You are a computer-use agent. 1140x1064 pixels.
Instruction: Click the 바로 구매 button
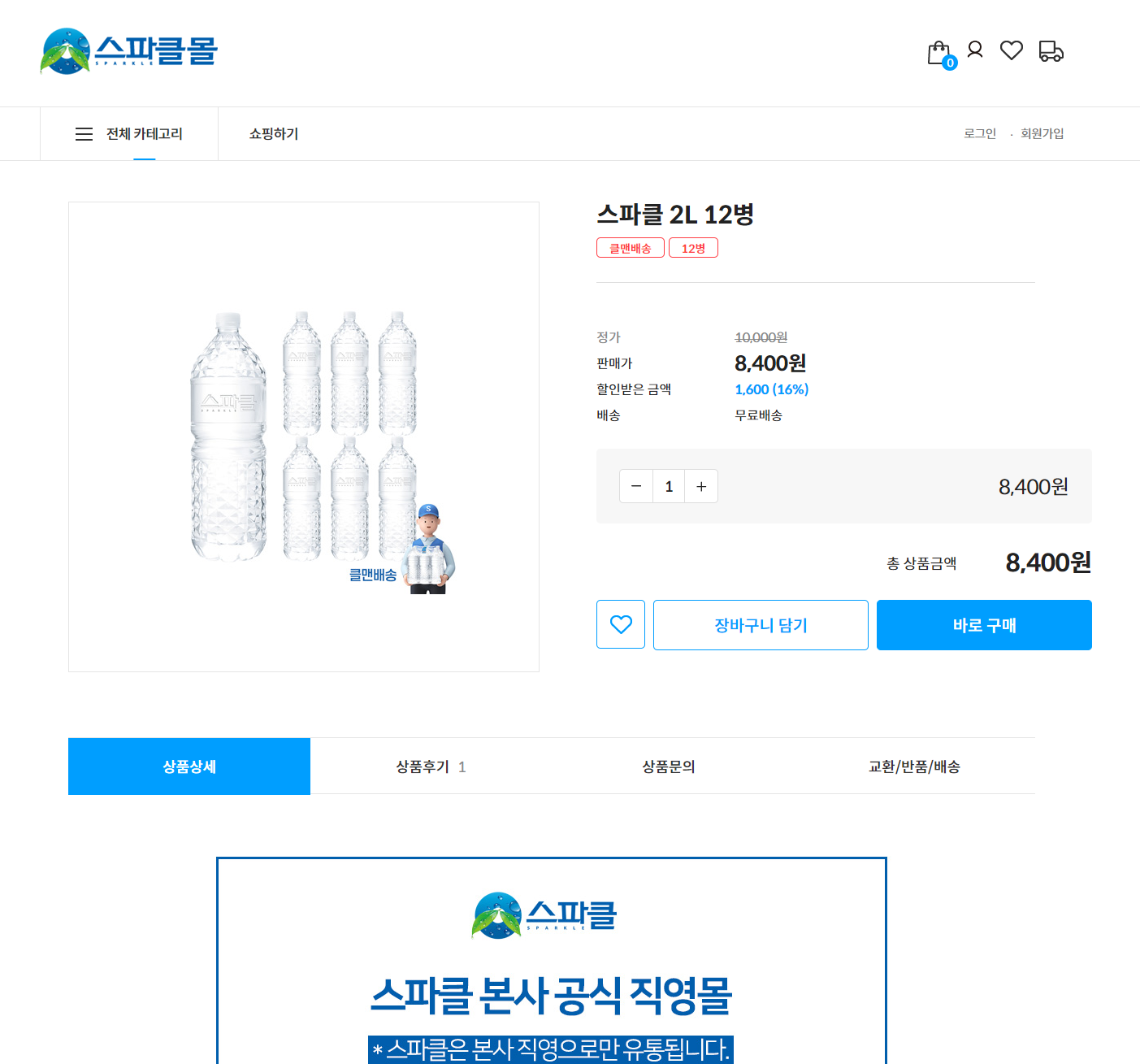(x=983, y=624)
